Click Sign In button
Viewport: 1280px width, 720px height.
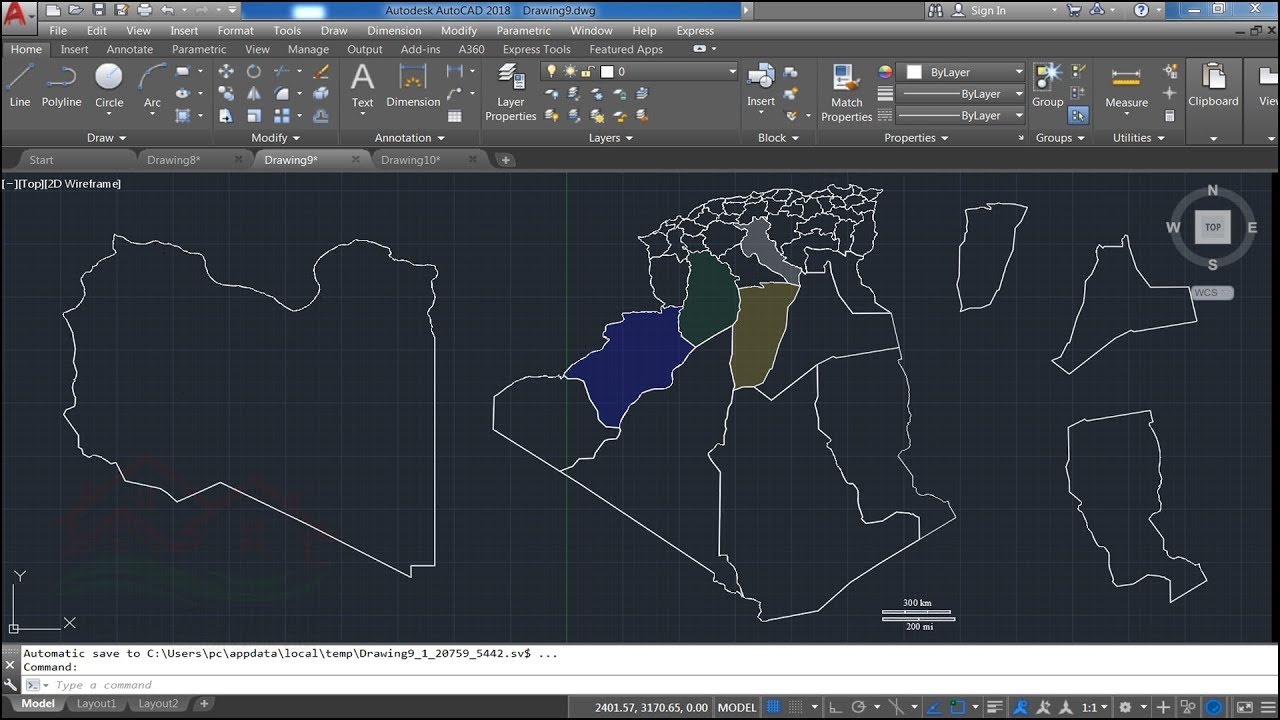point(978,10)
